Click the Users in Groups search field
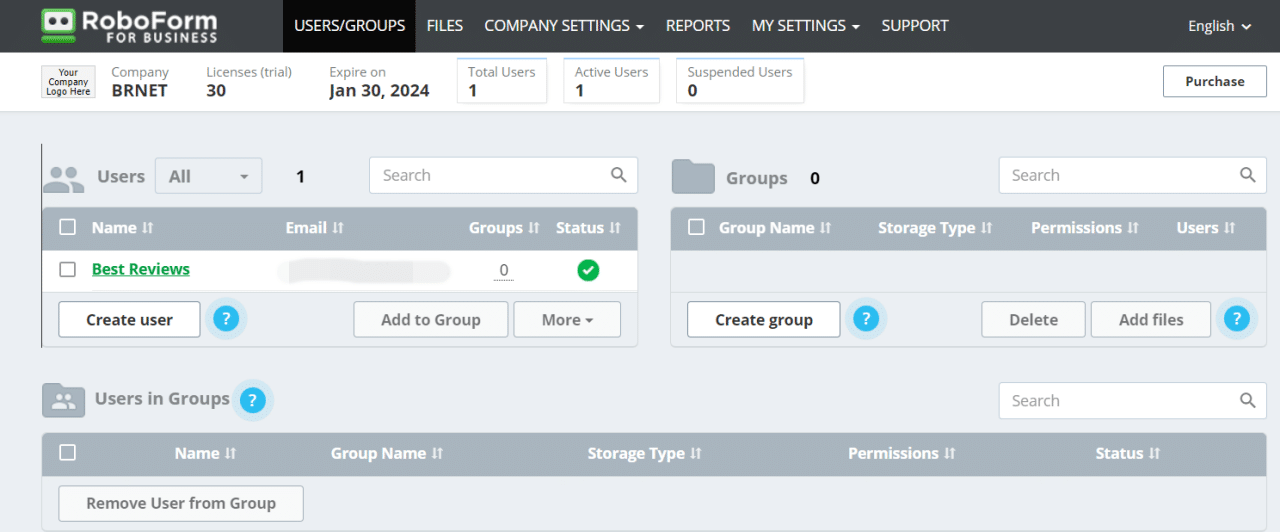 click(1132, 400)
